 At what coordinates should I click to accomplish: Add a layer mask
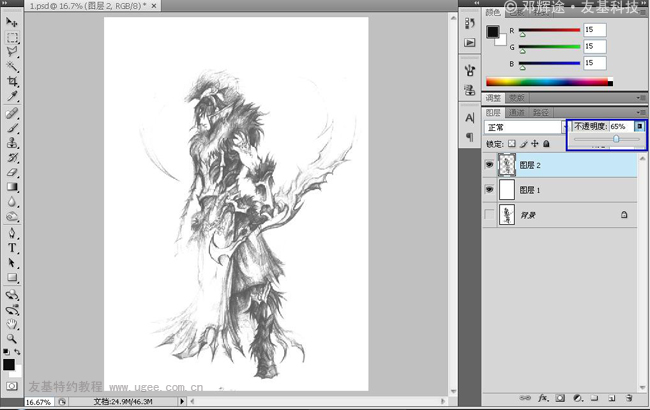[x=562, y=398]
